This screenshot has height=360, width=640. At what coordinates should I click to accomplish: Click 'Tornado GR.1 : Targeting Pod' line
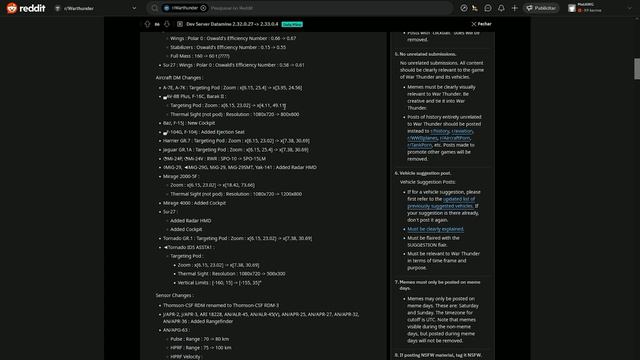[238, 238]
